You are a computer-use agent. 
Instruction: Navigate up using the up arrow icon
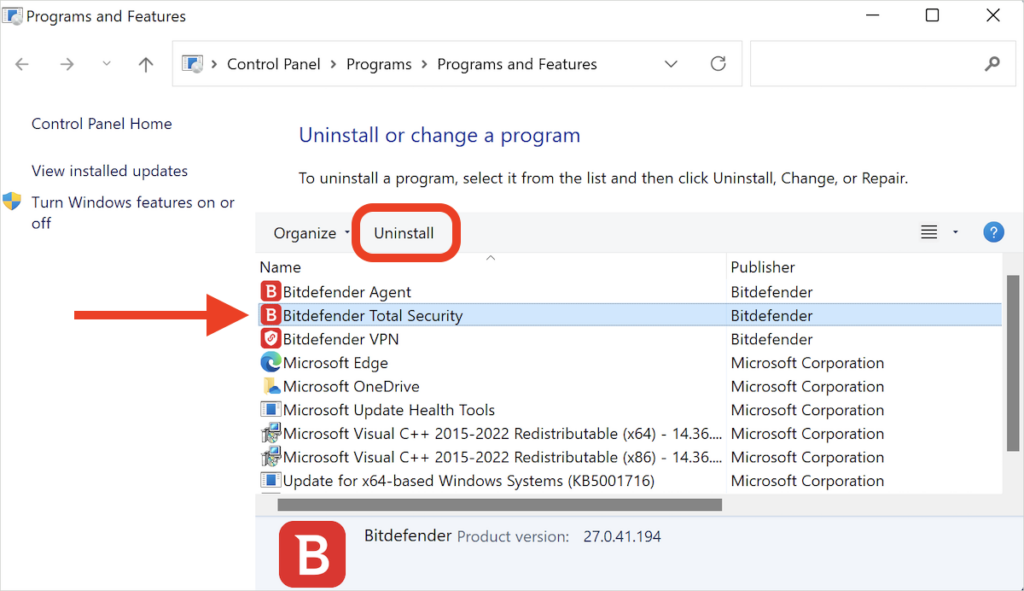click(x=145, y=63)
